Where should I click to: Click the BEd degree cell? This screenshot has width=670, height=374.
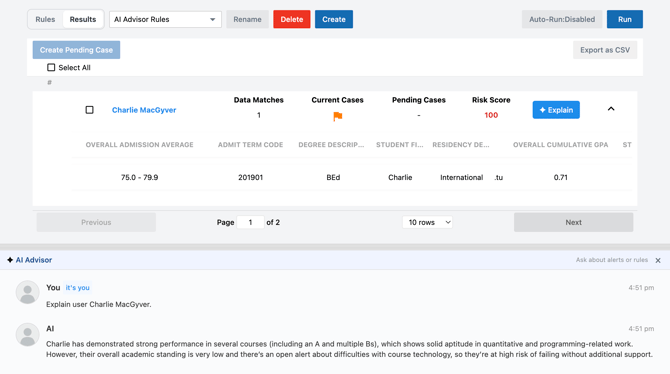click(x=333, y=177)
